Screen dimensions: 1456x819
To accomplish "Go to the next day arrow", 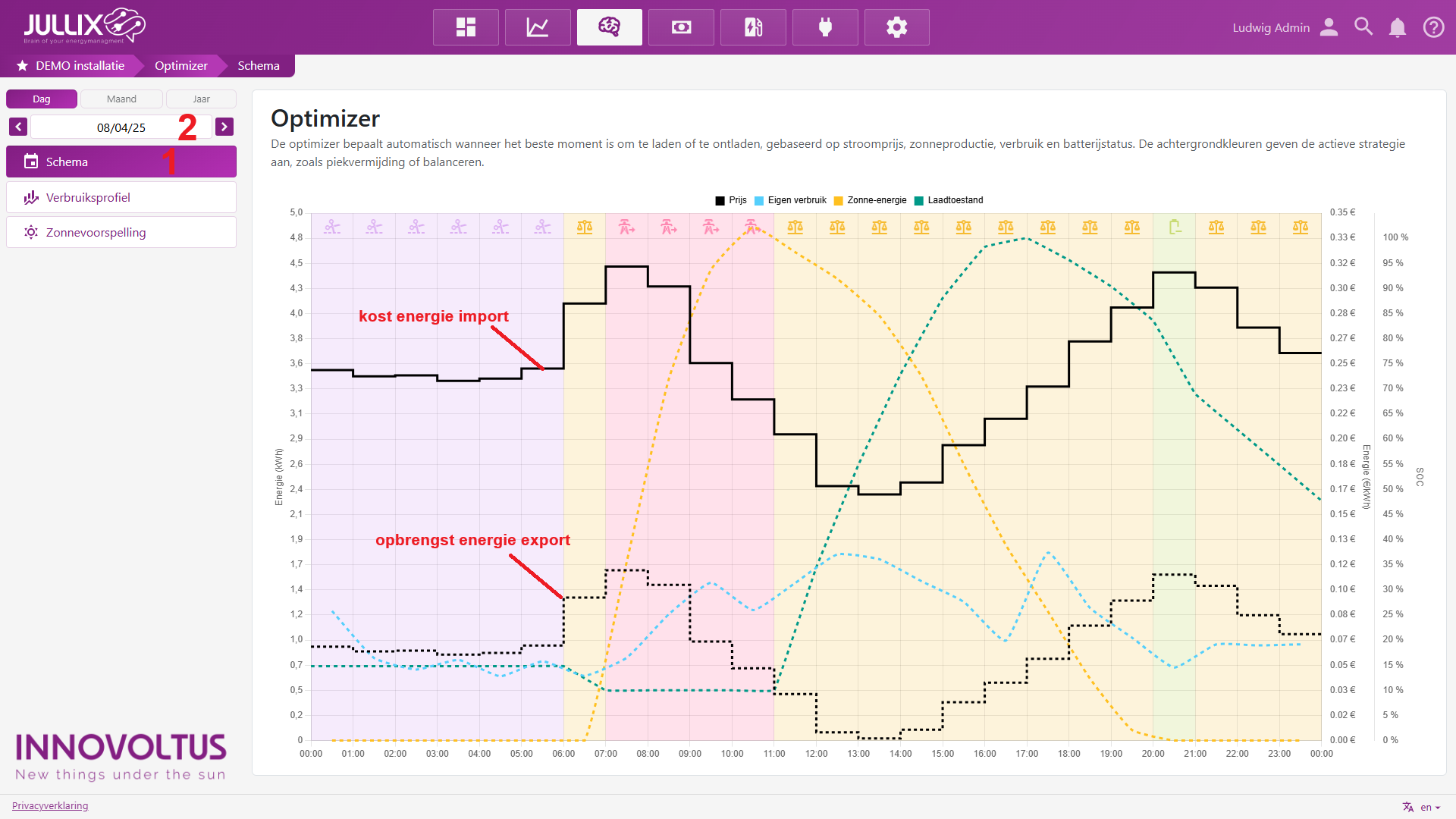I will pos(224,127).
